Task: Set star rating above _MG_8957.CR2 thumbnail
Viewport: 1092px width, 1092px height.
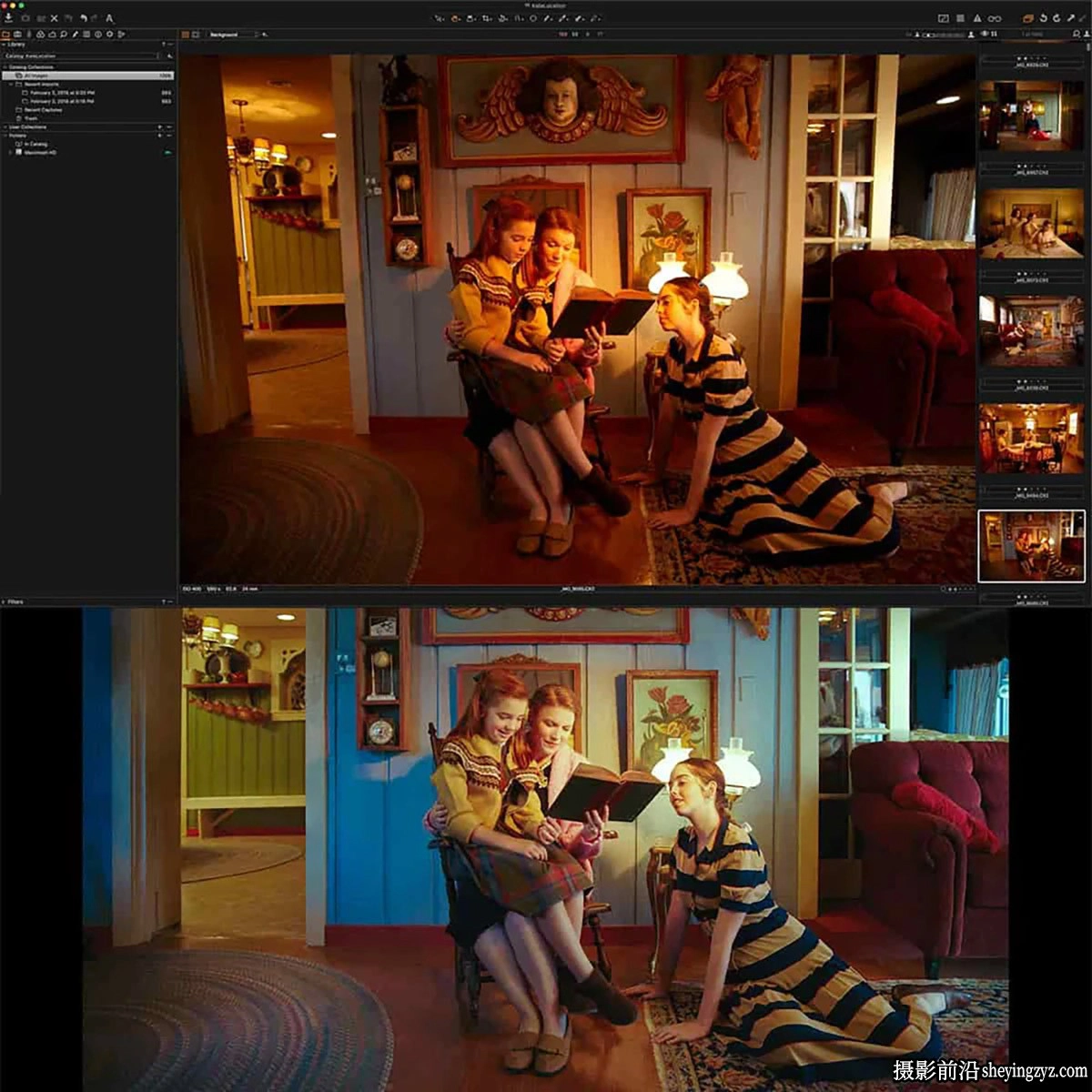Action: click(x=1031, y=166)
